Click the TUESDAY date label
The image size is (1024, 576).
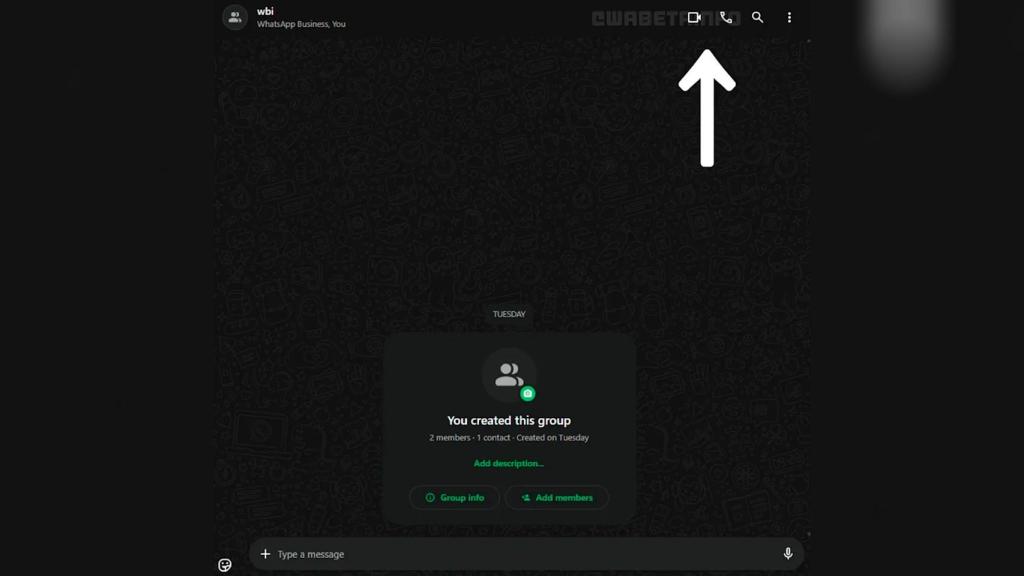[509, 314]
